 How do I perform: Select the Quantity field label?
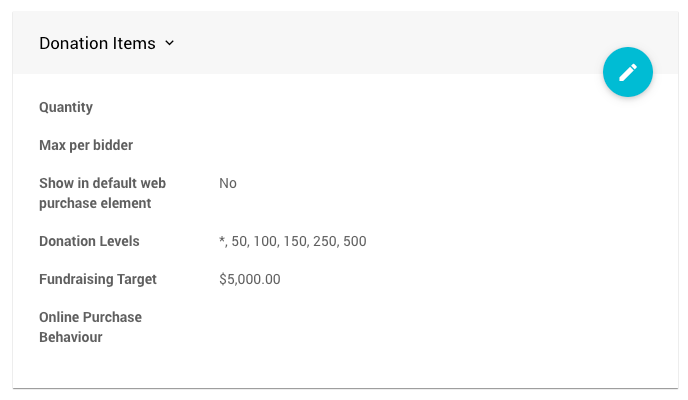click(x=66, y=107)
